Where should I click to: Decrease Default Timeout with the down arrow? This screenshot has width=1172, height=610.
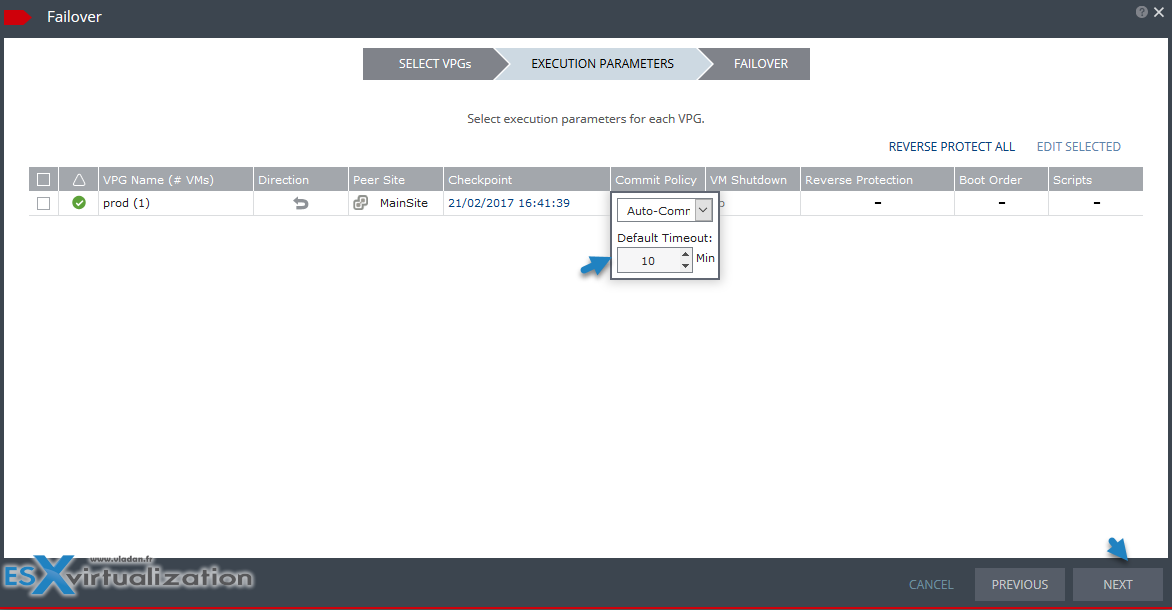click(685, 266)
